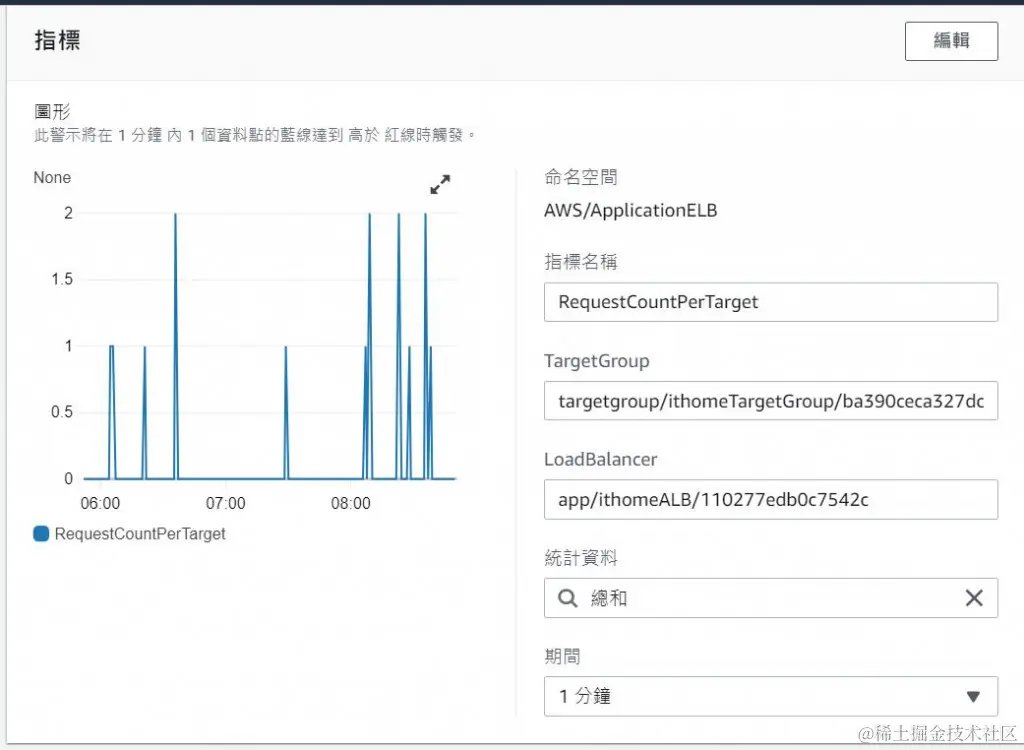Click the None axis label above the chart
Image resolution: width=1024 pixels, height=750 pixels.
pos(52,177)
